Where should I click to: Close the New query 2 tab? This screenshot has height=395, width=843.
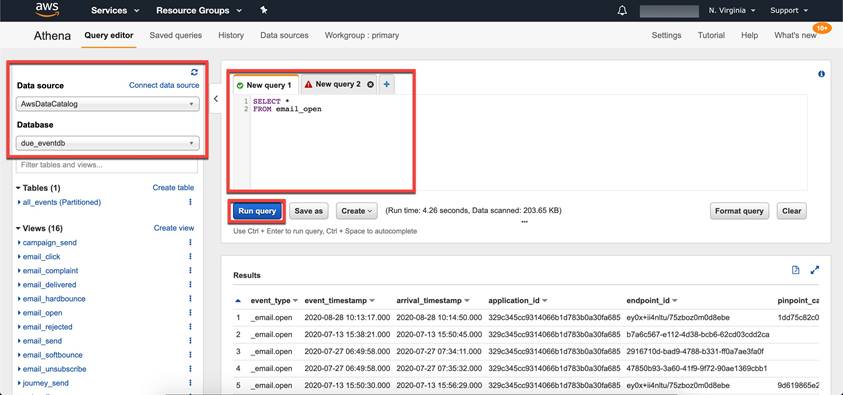tap(370, 84)
